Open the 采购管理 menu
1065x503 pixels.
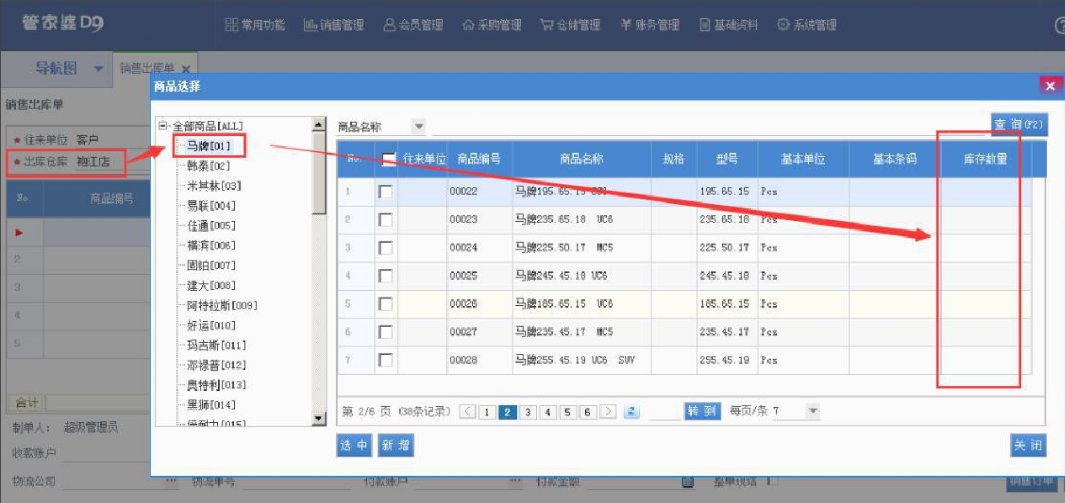click(x=492, y=25)
